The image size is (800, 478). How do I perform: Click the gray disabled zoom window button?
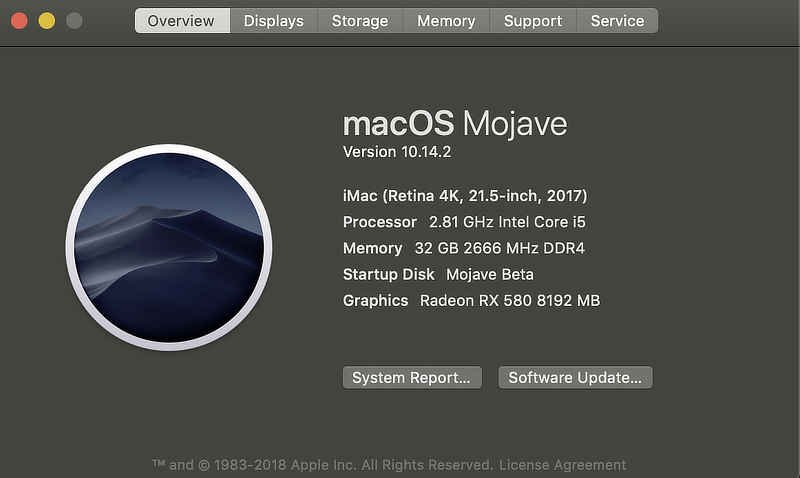74,21
